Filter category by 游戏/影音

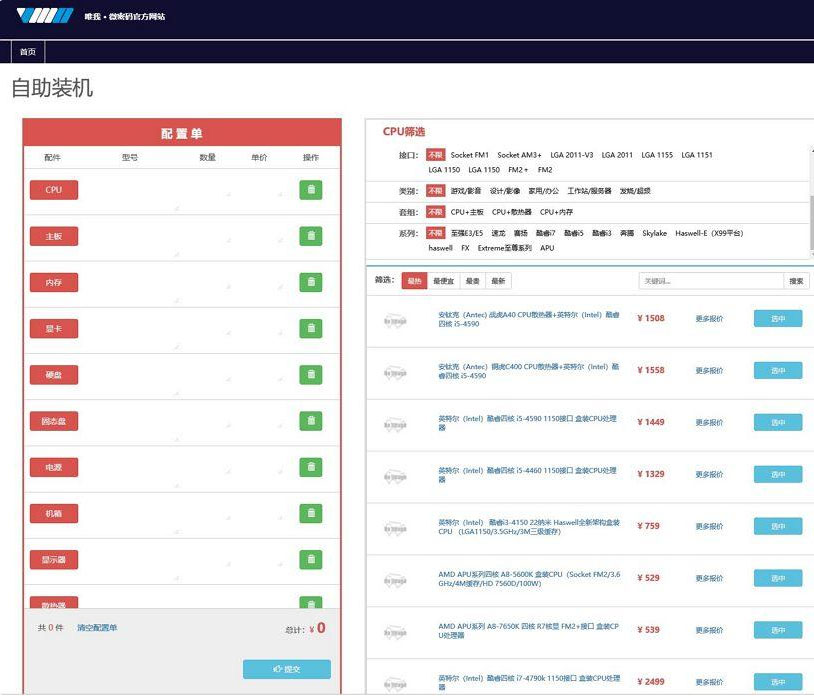click(x=465, y=190)
